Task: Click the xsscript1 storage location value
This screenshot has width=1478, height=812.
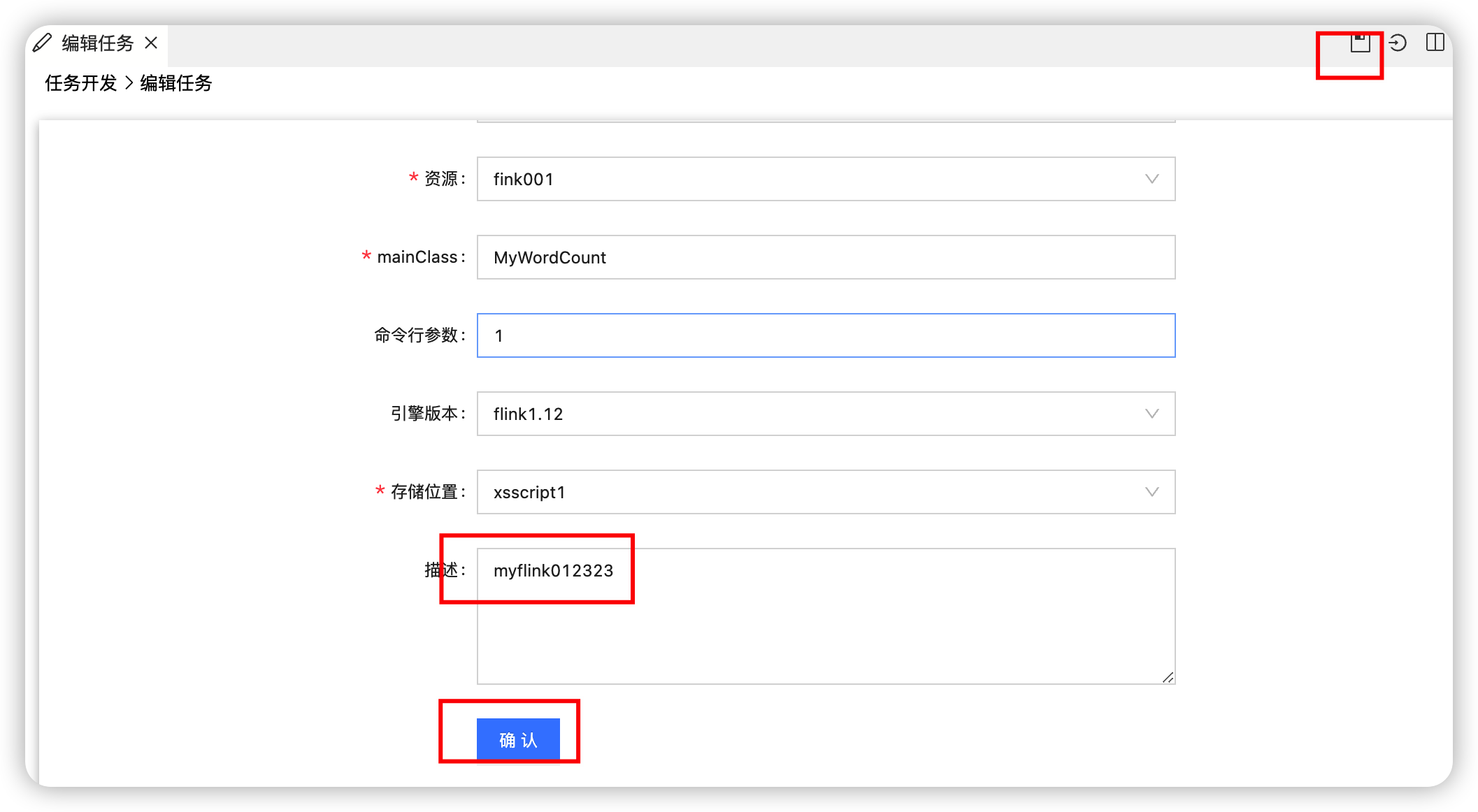Action: [528, 492]
